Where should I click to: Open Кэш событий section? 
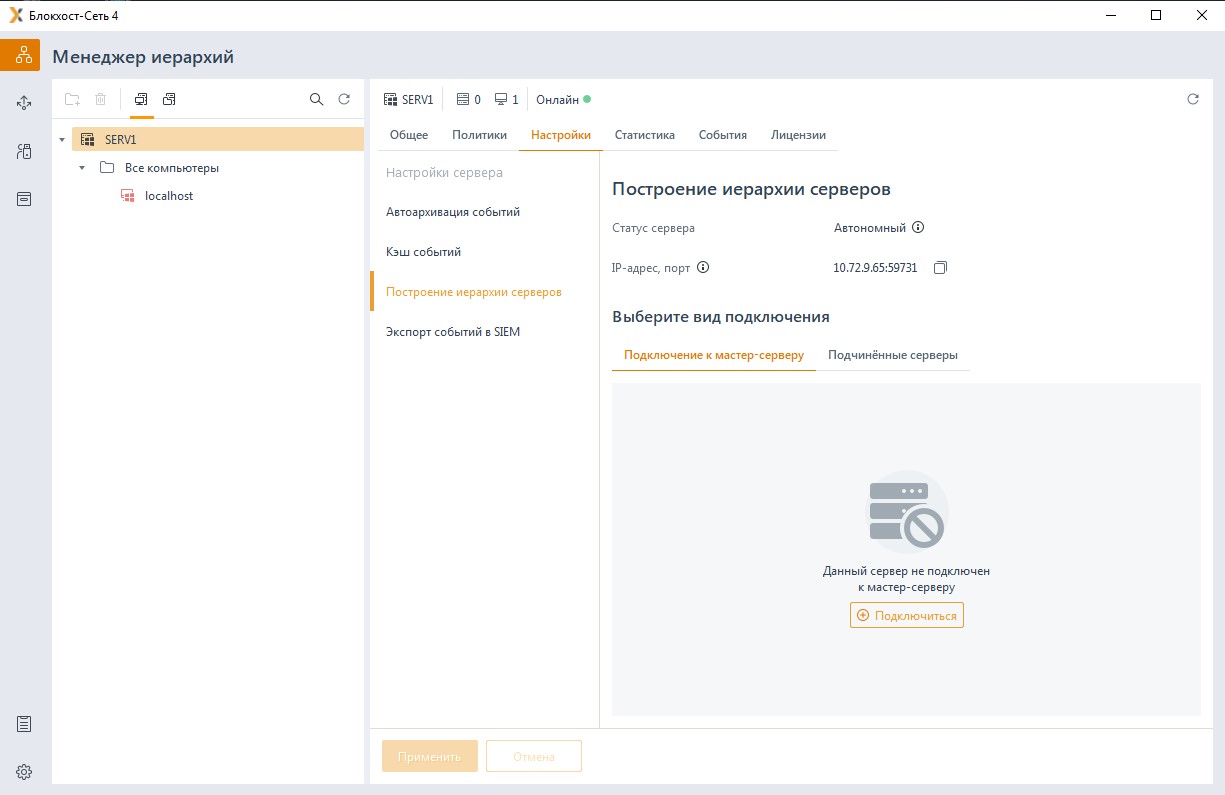click(x=423, y=252)
